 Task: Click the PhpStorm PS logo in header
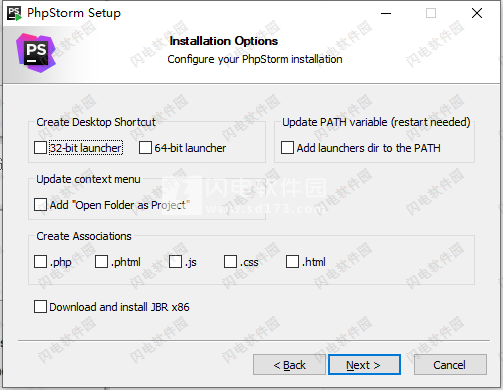[36, 53]
